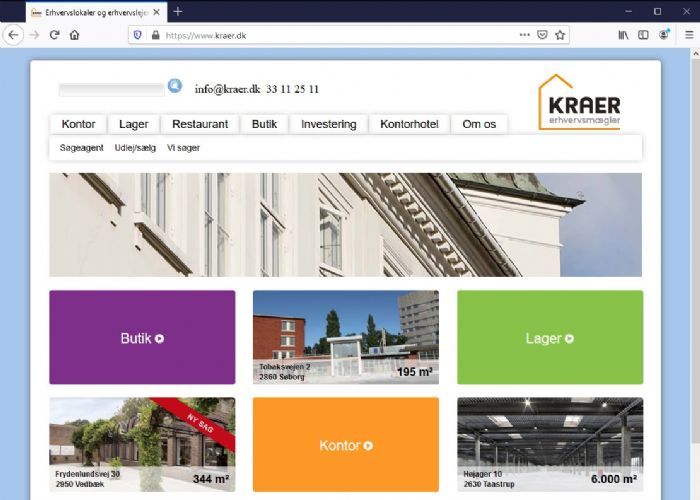The image size is (700, 500).
Task: Click the Udlej/sælg link
Action: tap(135, 148)
